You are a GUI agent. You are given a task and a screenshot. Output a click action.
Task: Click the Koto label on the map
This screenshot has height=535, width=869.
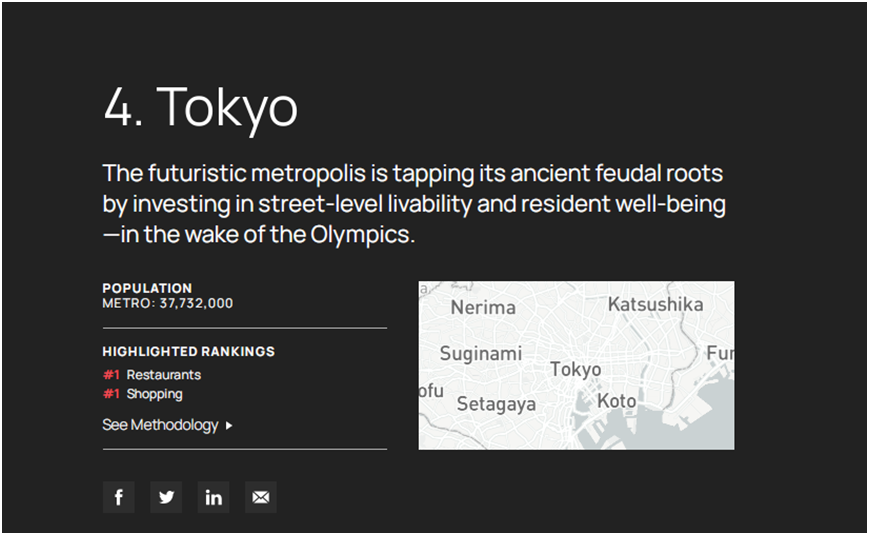tap(616, 401)
